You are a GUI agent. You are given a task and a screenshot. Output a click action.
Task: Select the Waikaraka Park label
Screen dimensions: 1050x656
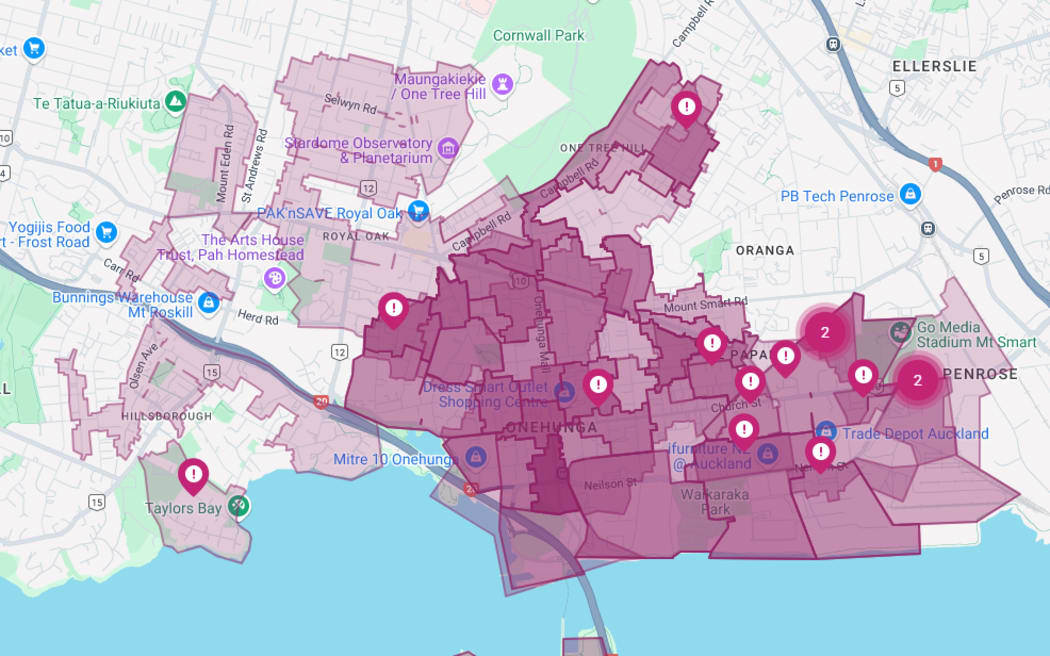pos(715,501)
